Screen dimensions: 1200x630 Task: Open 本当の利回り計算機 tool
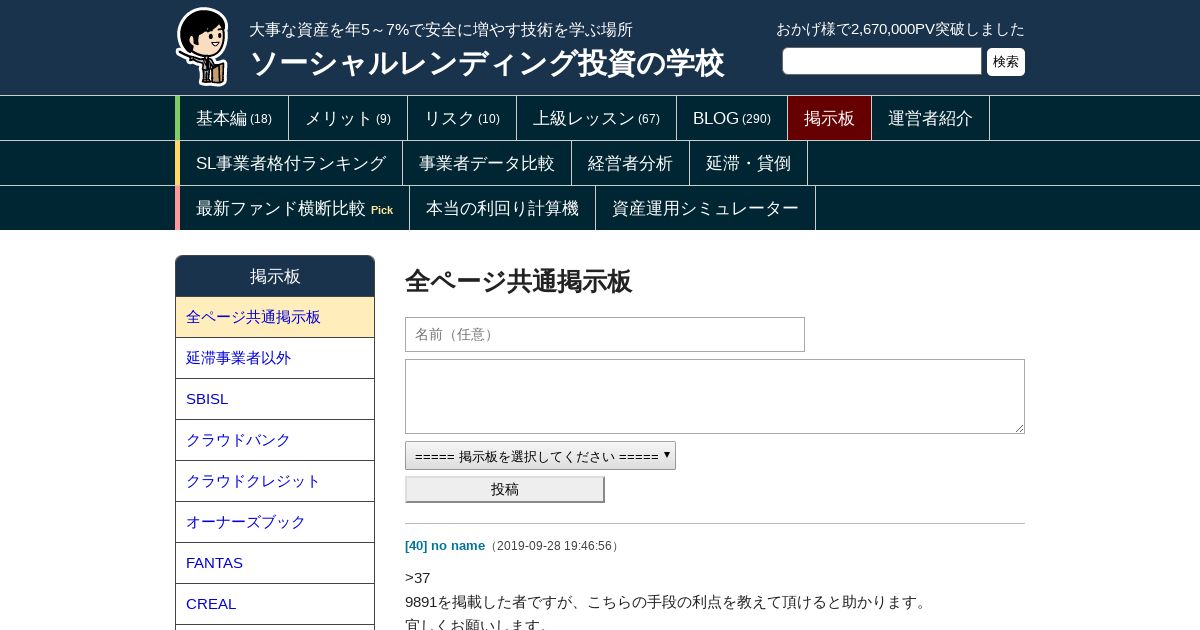(502, 208)
